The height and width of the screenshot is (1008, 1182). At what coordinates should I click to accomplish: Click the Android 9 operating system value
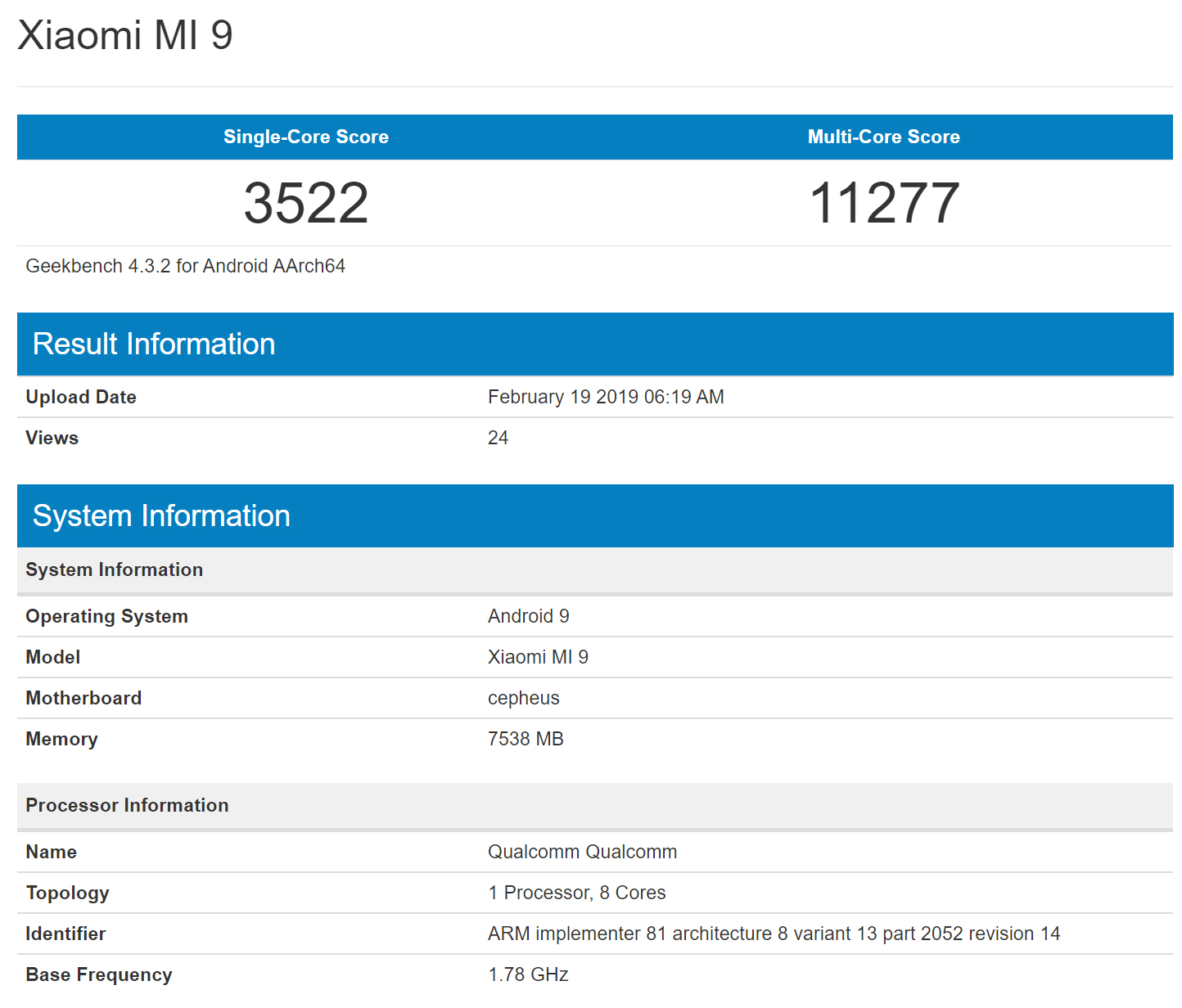click(528, 616)
